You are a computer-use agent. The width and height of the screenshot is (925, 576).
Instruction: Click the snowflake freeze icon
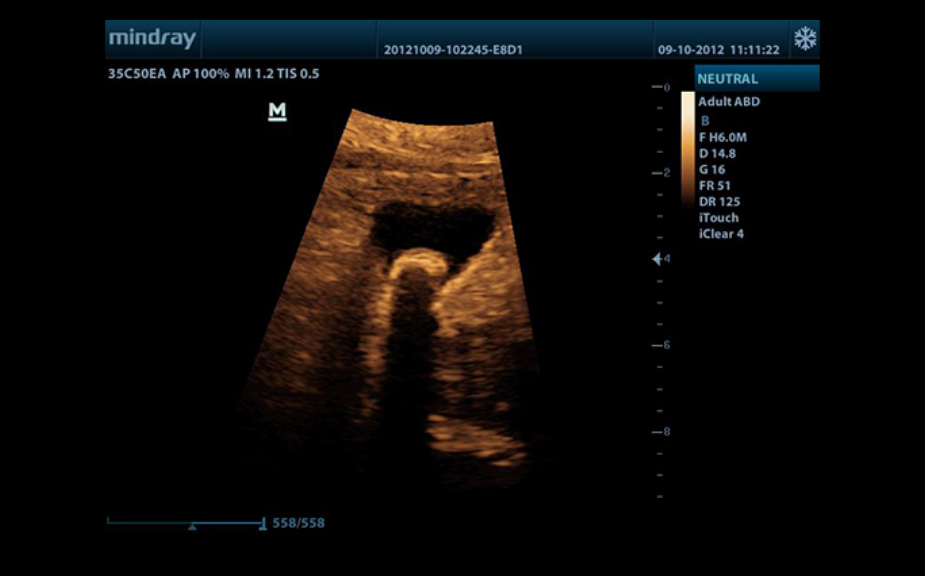pos(804,39)
